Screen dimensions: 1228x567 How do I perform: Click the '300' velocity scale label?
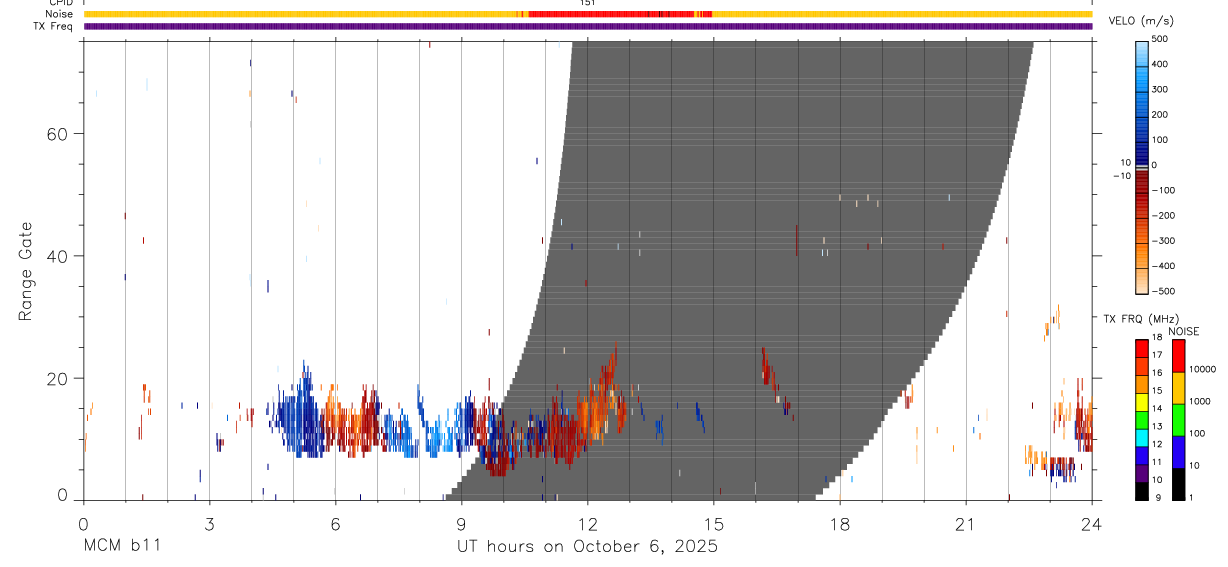(1160, 89)
